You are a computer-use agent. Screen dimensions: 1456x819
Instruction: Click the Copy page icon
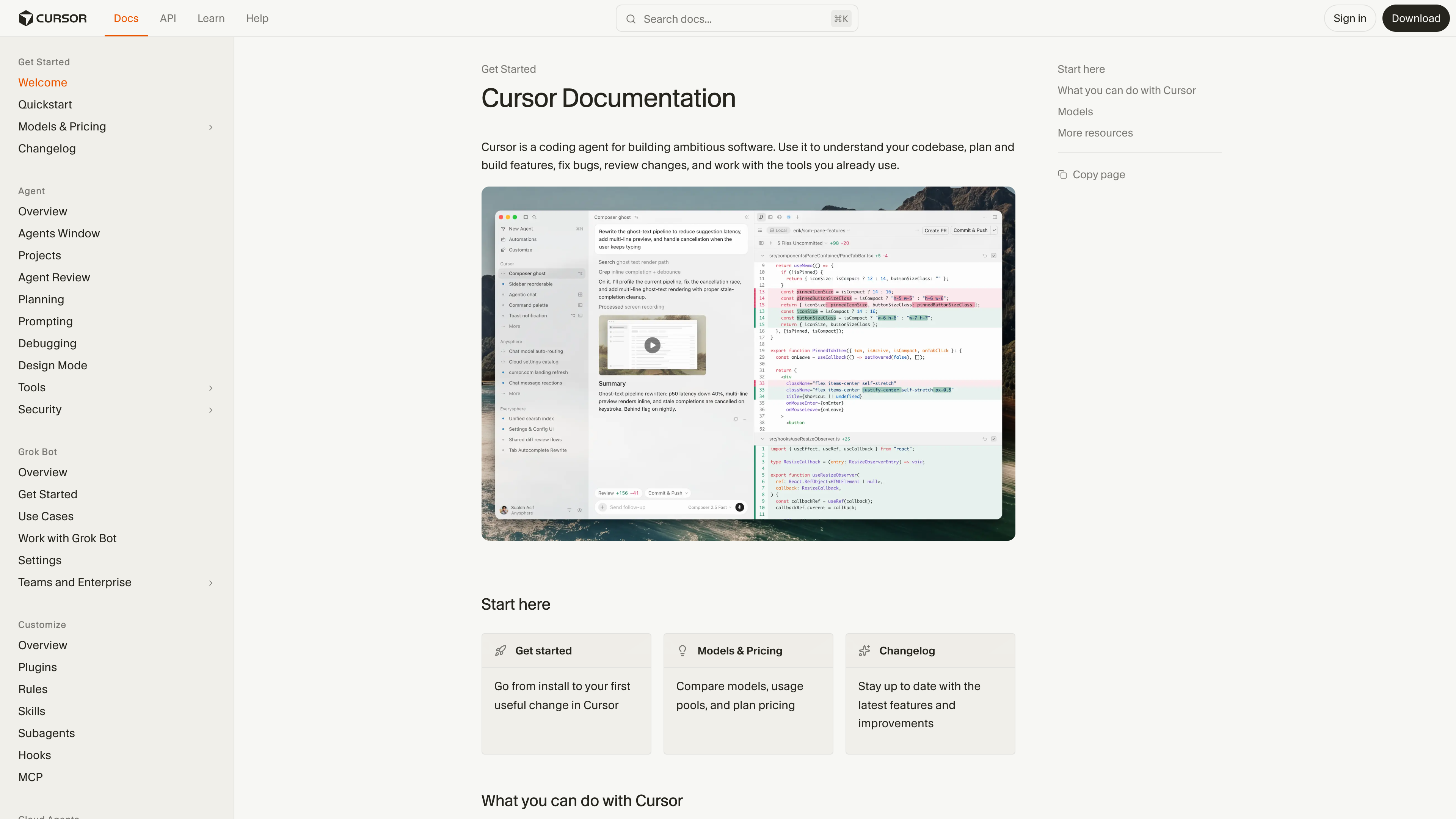click(1062, 175)
